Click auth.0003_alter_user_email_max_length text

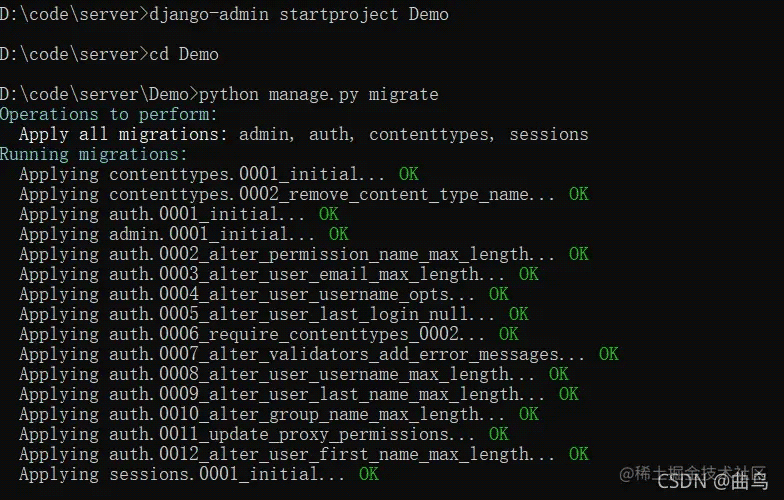tap(294, 274)
